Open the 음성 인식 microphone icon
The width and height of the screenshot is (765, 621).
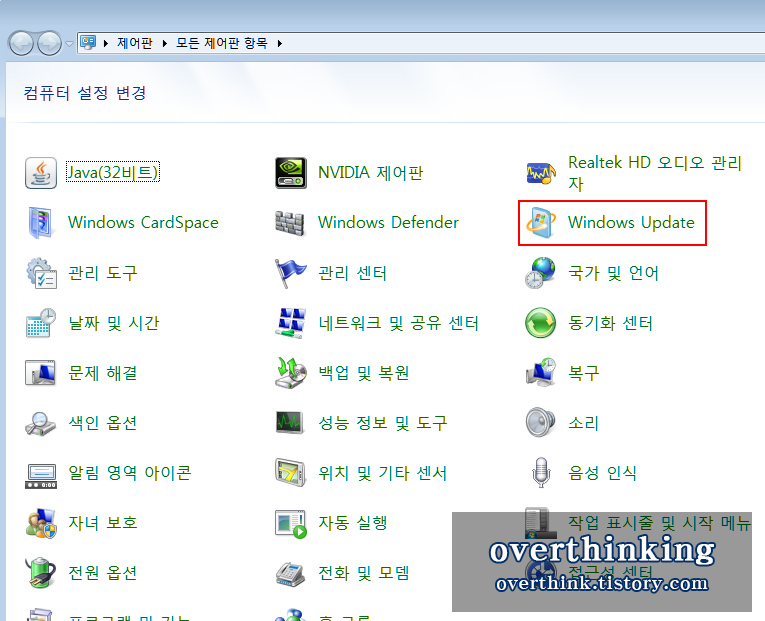pyautogui.click(x=541, y=472)
